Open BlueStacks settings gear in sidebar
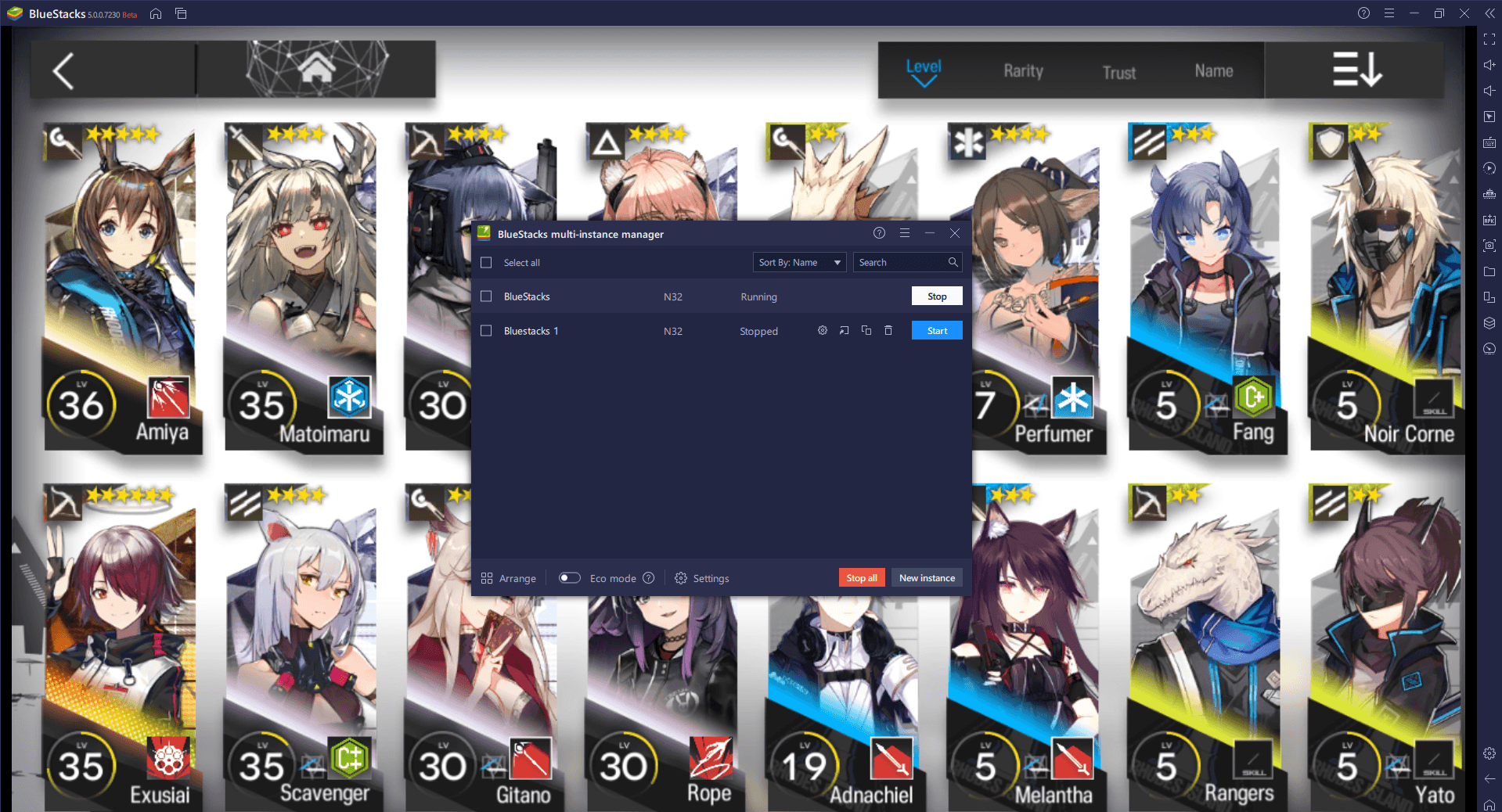Screen dimensions: 1502x812 (1489, 753)
